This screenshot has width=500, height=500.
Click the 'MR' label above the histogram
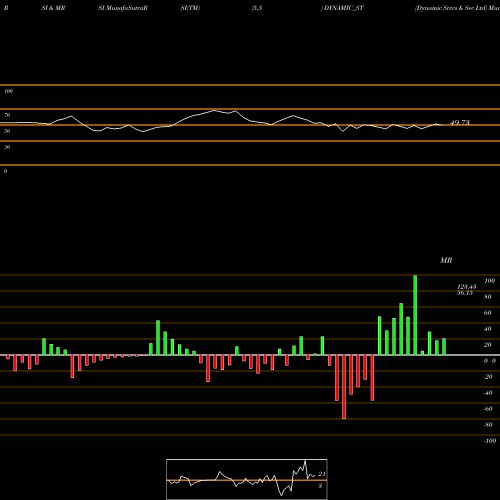446,260
